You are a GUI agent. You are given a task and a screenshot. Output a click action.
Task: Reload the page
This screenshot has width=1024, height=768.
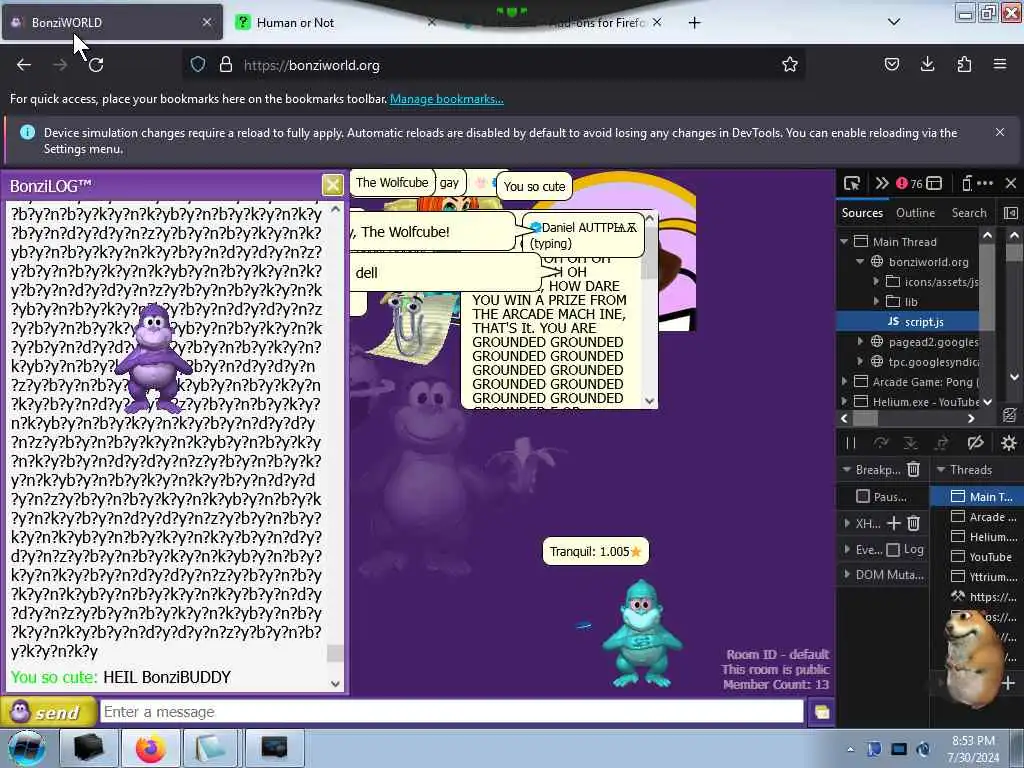(96, 65)
